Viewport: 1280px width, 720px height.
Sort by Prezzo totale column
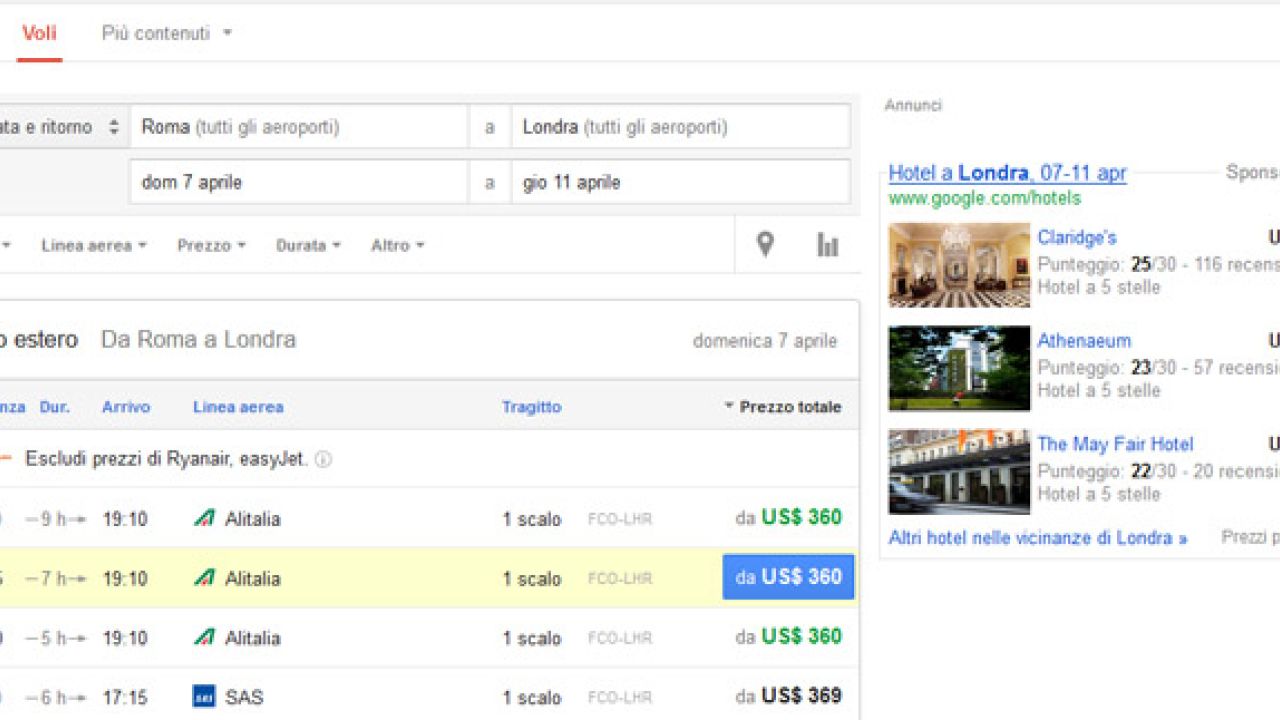788,407
